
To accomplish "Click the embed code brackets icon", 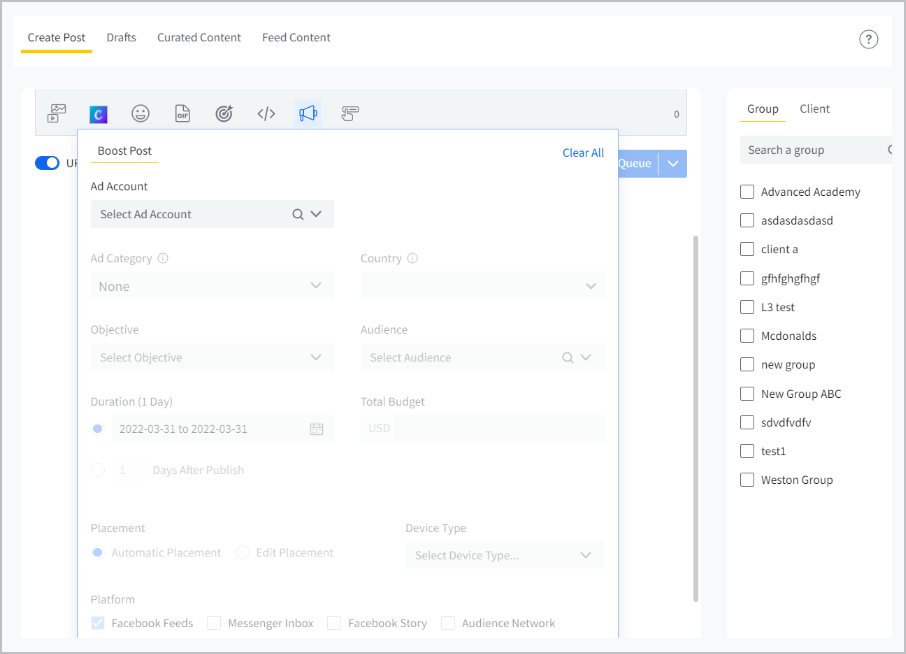I will pyautogui.click(x=266, y=113).
